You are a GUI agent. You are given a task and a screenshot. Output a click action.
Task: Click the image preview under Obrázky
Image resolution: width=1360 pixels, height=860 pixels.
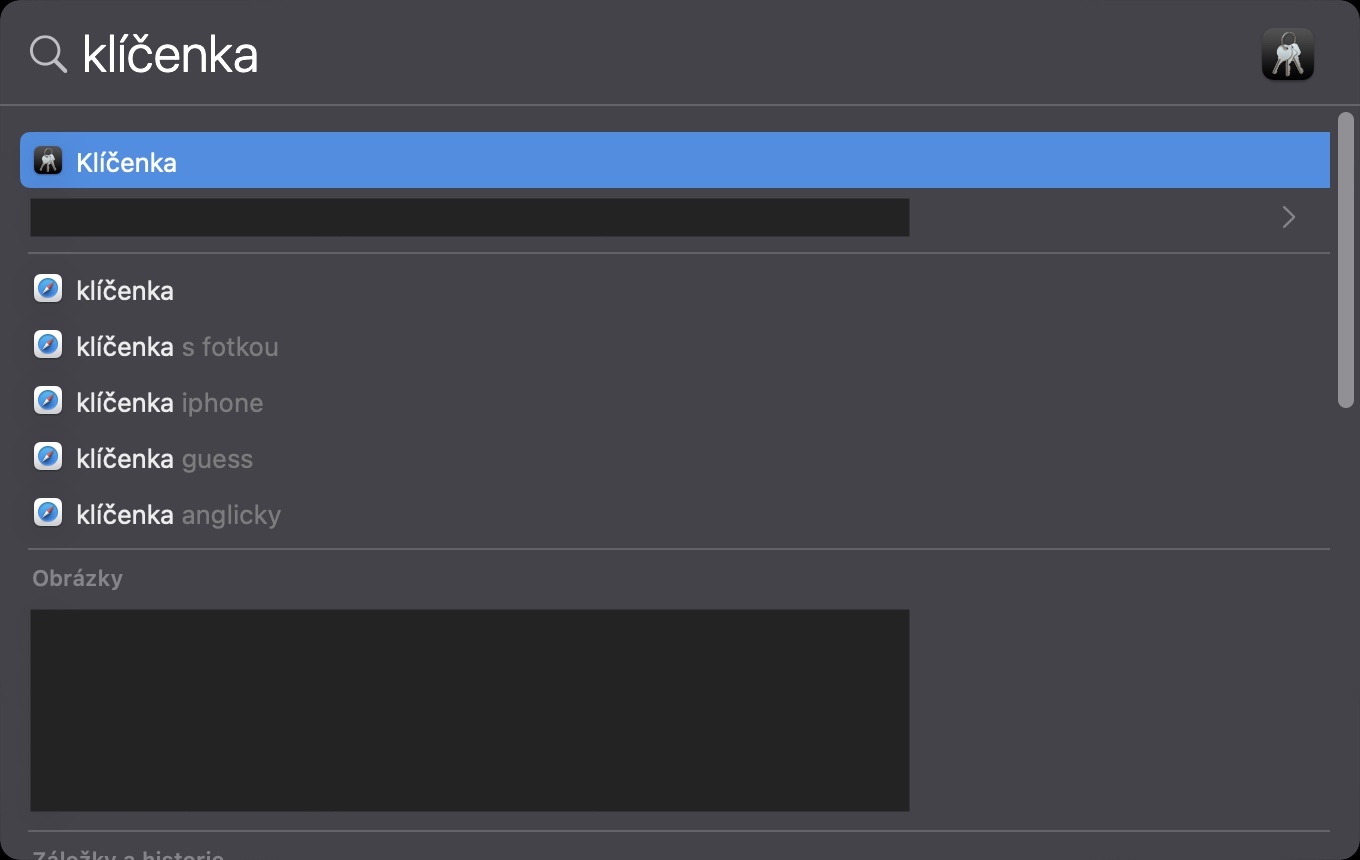click(x=469, y=710)
